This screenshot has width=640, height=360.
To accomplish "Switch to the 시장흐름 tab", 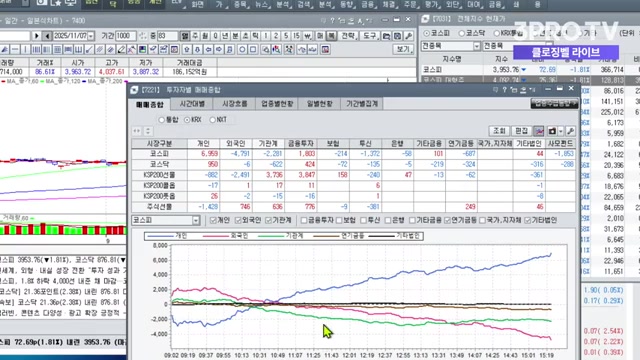I will 235,104.
